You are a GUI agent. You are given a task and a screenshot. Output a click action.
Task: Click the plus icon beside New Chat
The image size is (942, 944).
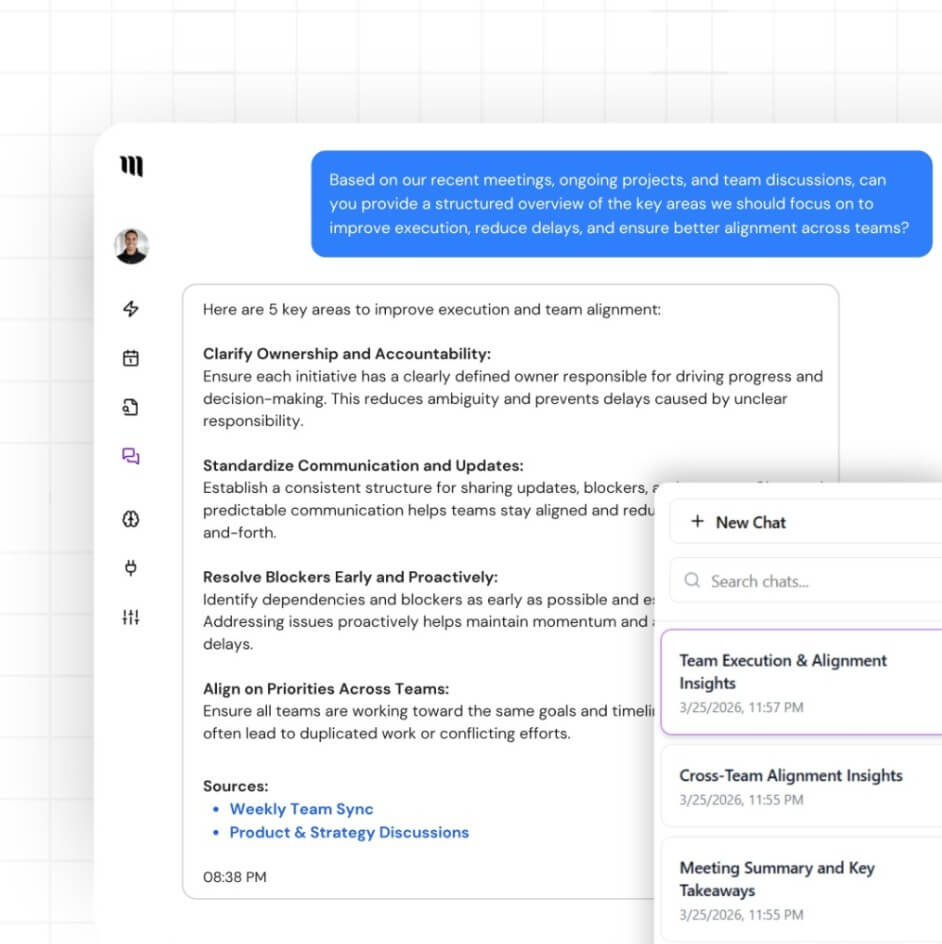(x=697, y=521)
